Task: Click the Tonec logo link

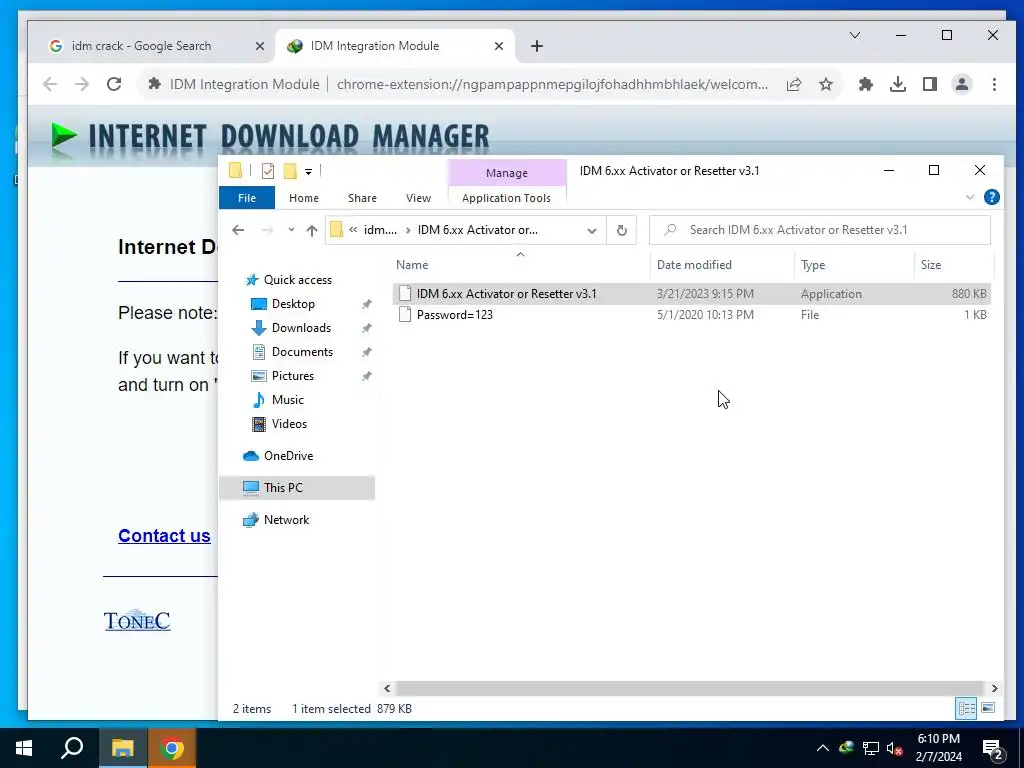Action: (x=137, y=620)
